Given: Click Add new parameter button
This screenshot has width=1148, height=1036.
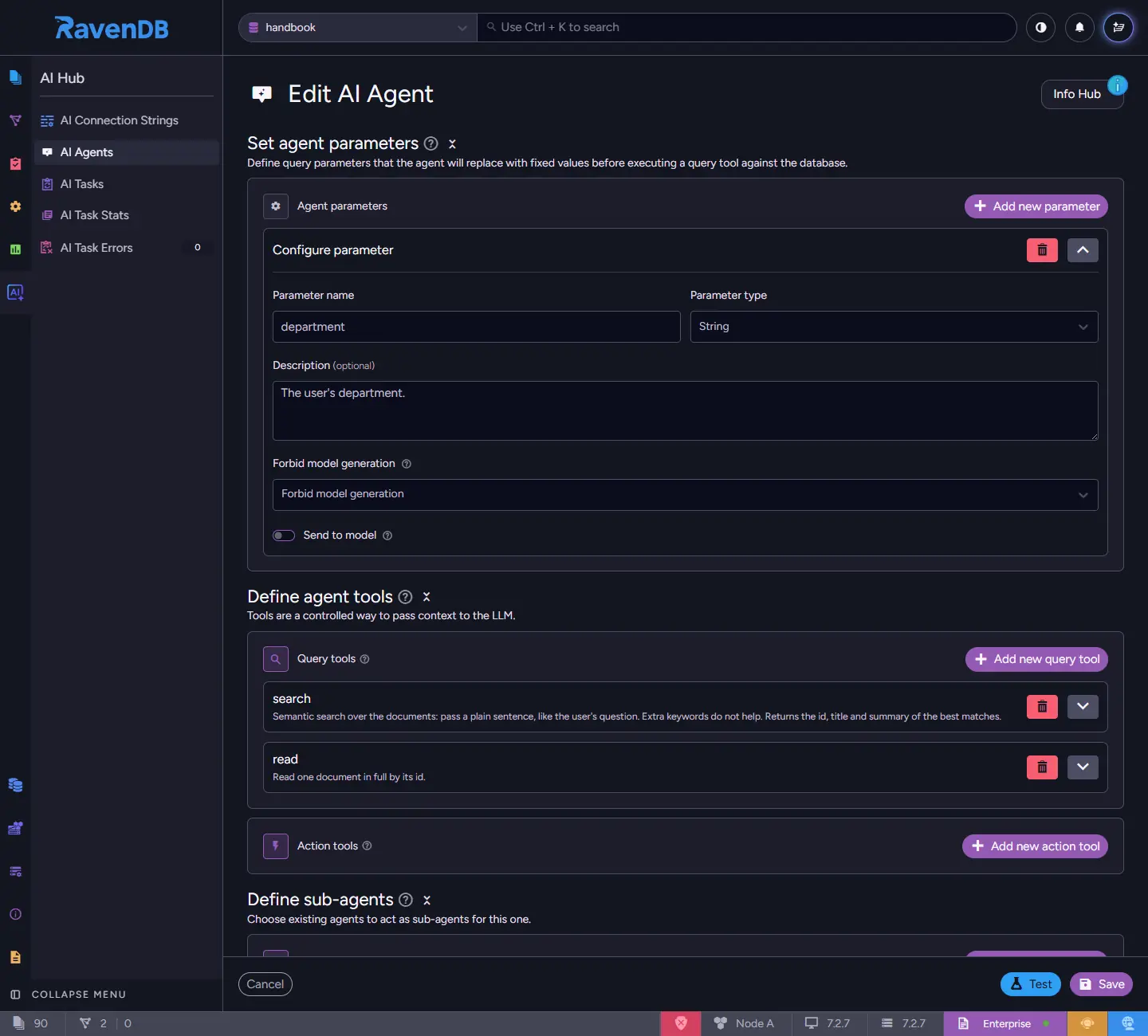Looking at the screenshot, I should pos(1036,206).
